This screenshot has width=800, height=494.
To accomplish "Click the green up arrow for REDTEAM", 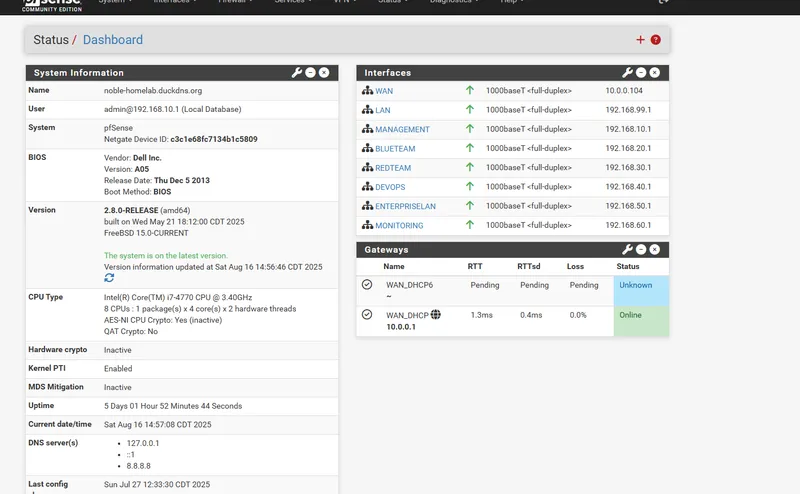I will click(470, 167).
